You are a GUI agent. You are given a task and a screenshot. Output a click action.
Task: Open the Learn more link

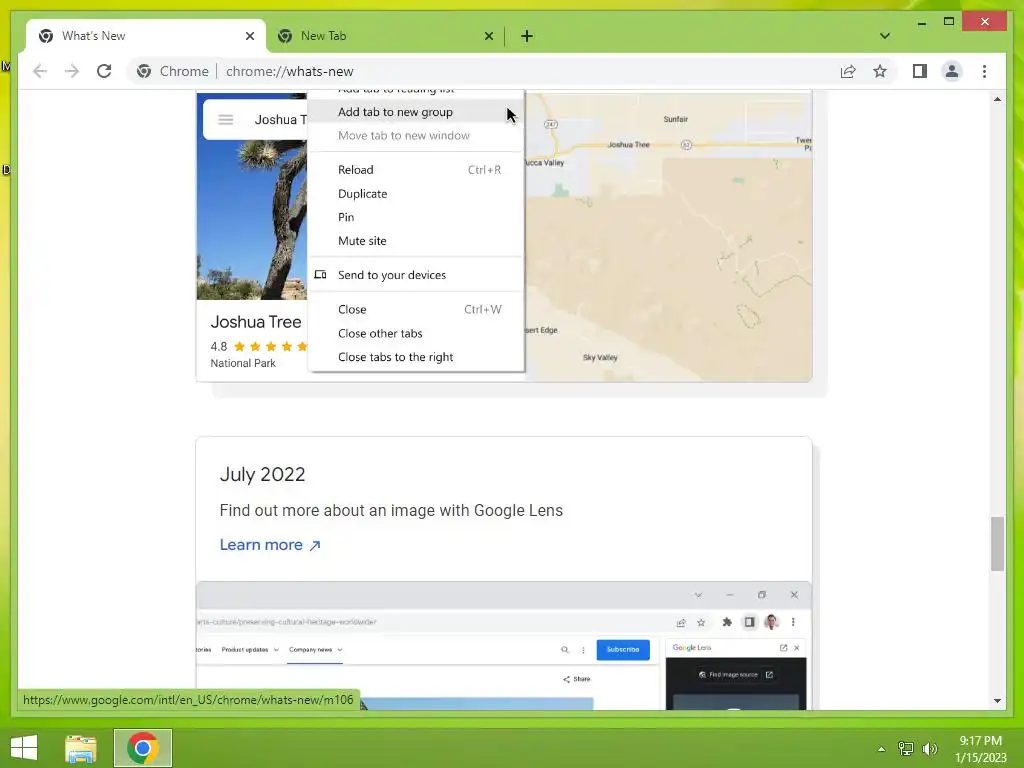270,545
